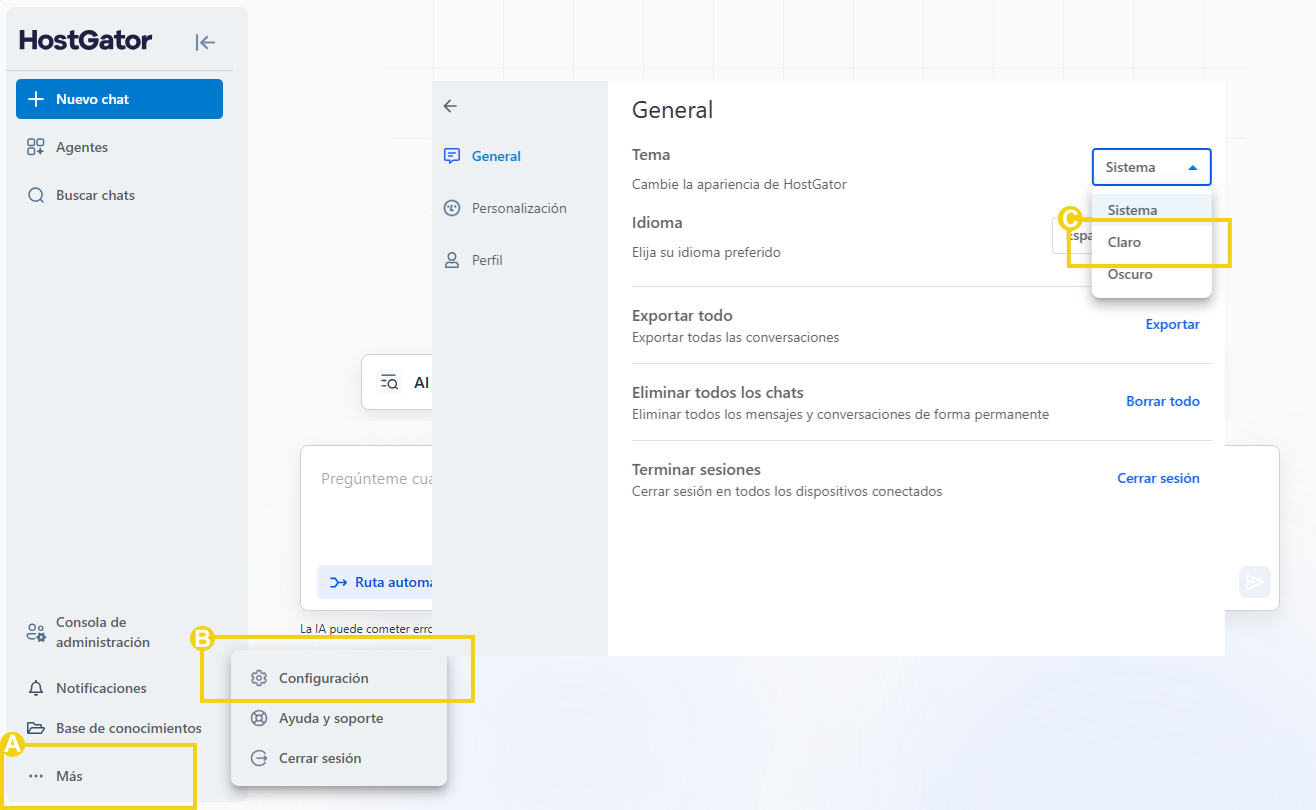Click the Ruta automática routing button
Image resolution: width=1316 pixels, height=810 pixels.
tap(375, 582)
